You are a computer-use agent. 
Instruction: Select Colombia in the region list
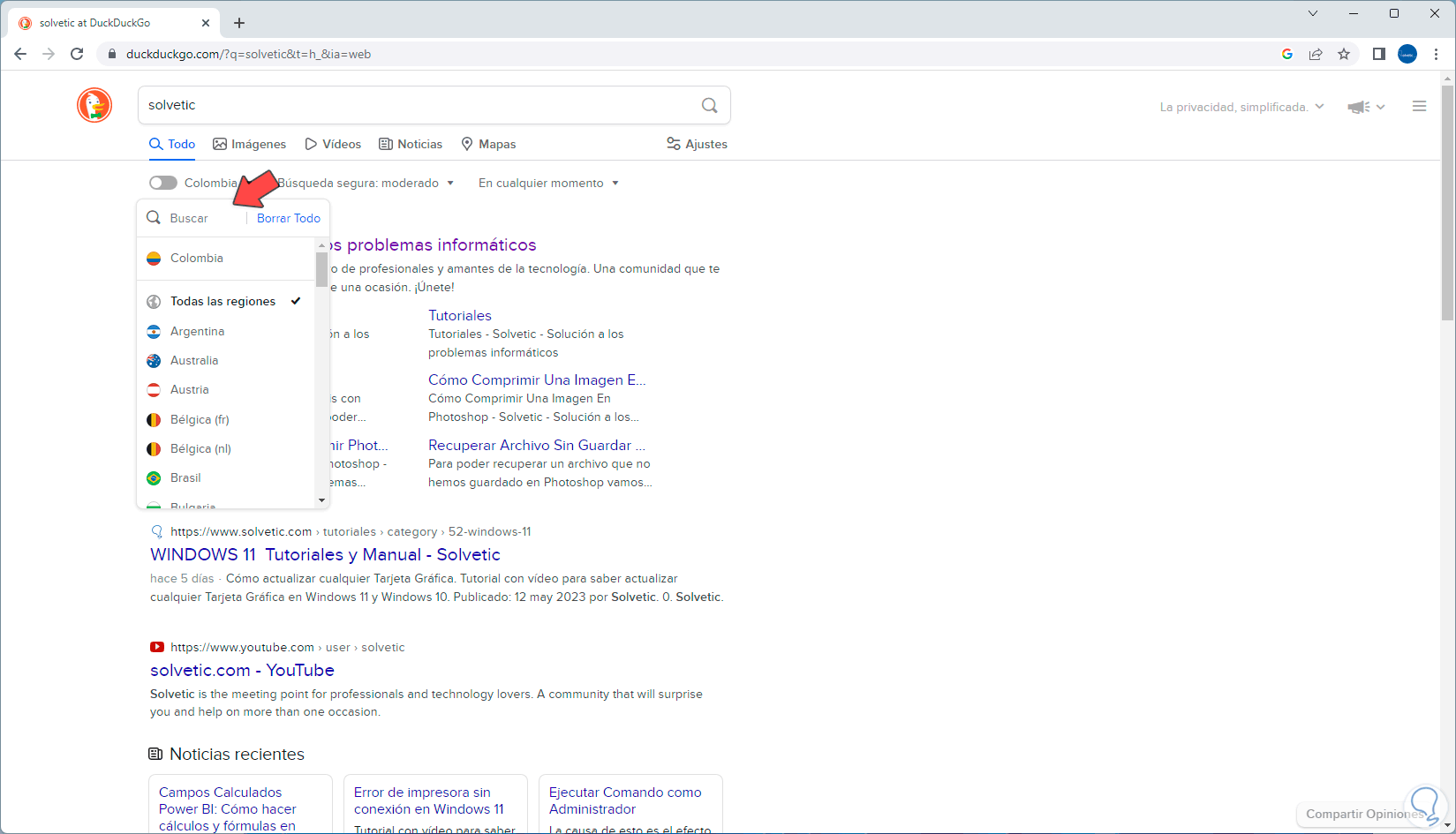point(227,259)
